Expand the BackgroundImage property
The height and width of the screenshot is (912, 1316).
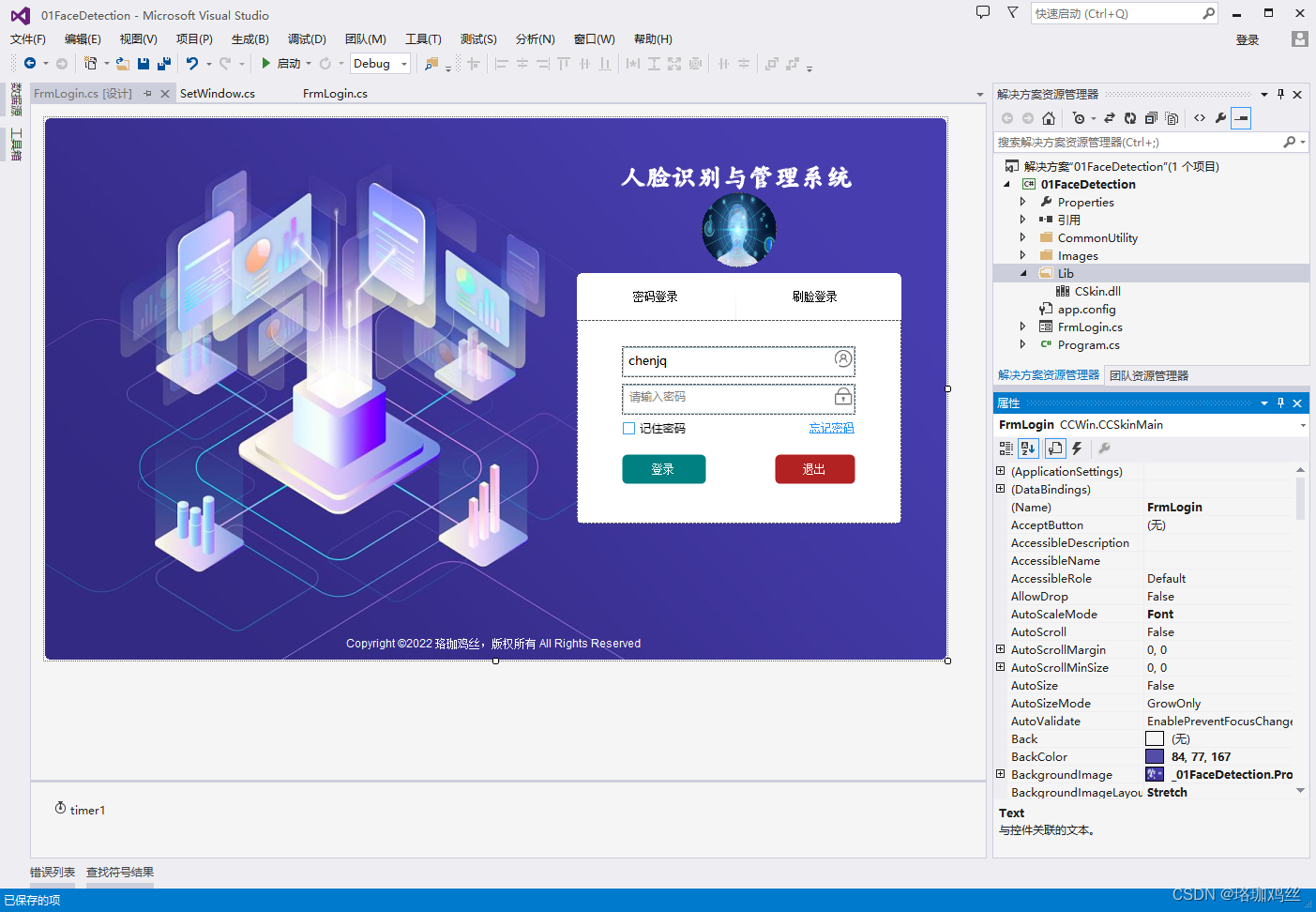pos(1000,774)
